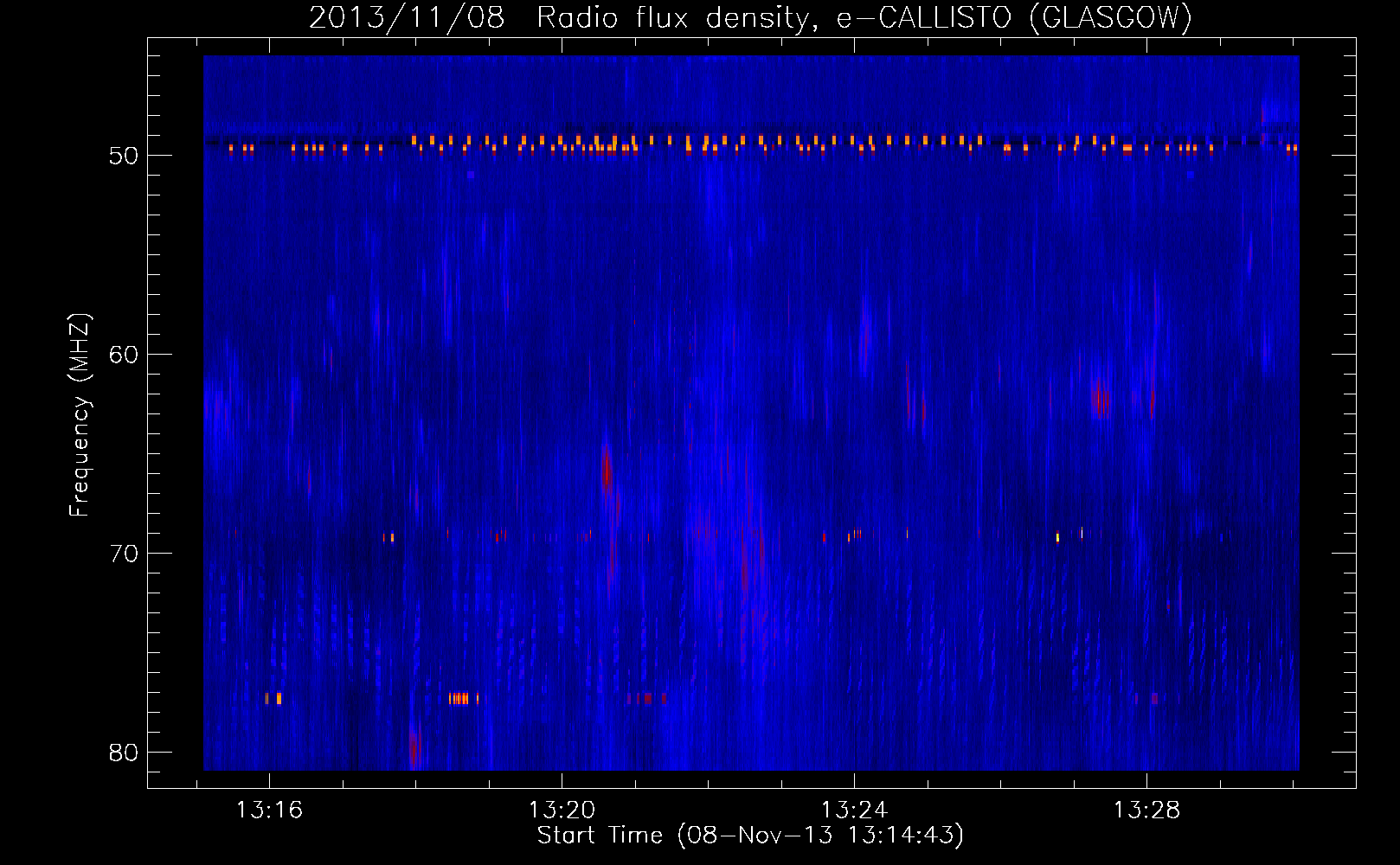Click the '13:28' time tick label
This screenshot has height=865, width=1400.
coord(1146,811)
